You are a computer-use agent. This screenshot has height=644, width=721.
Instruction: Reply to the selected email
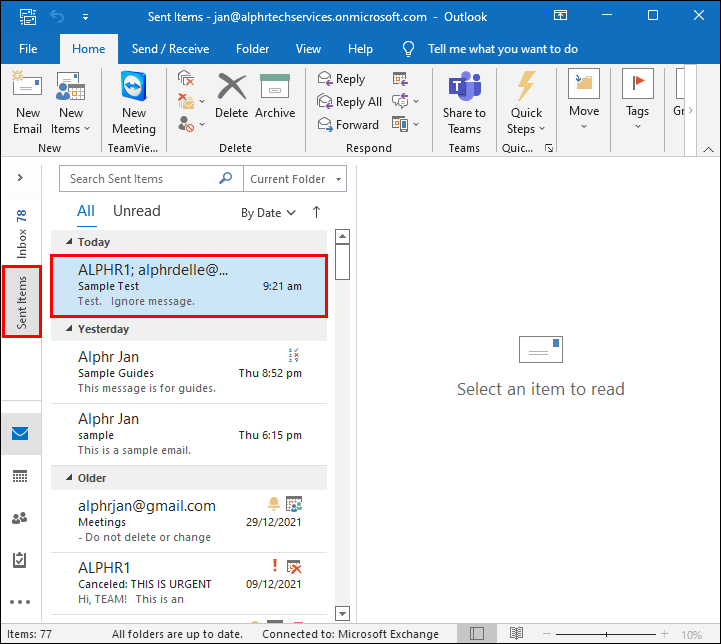(341, 79)
